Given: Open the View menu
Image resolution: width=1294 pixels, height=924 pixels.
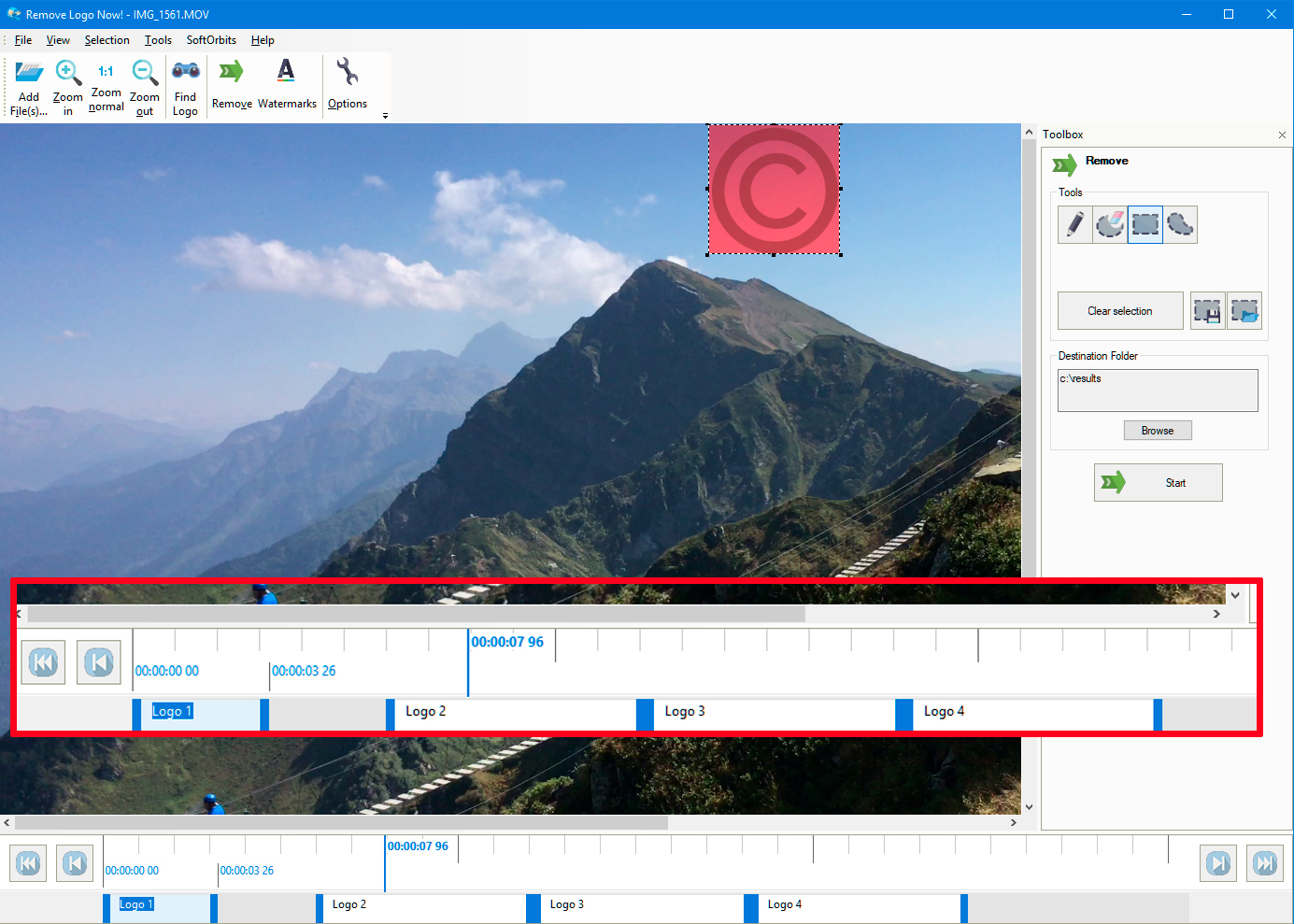Looking at the screenshot, I should 58,40.
